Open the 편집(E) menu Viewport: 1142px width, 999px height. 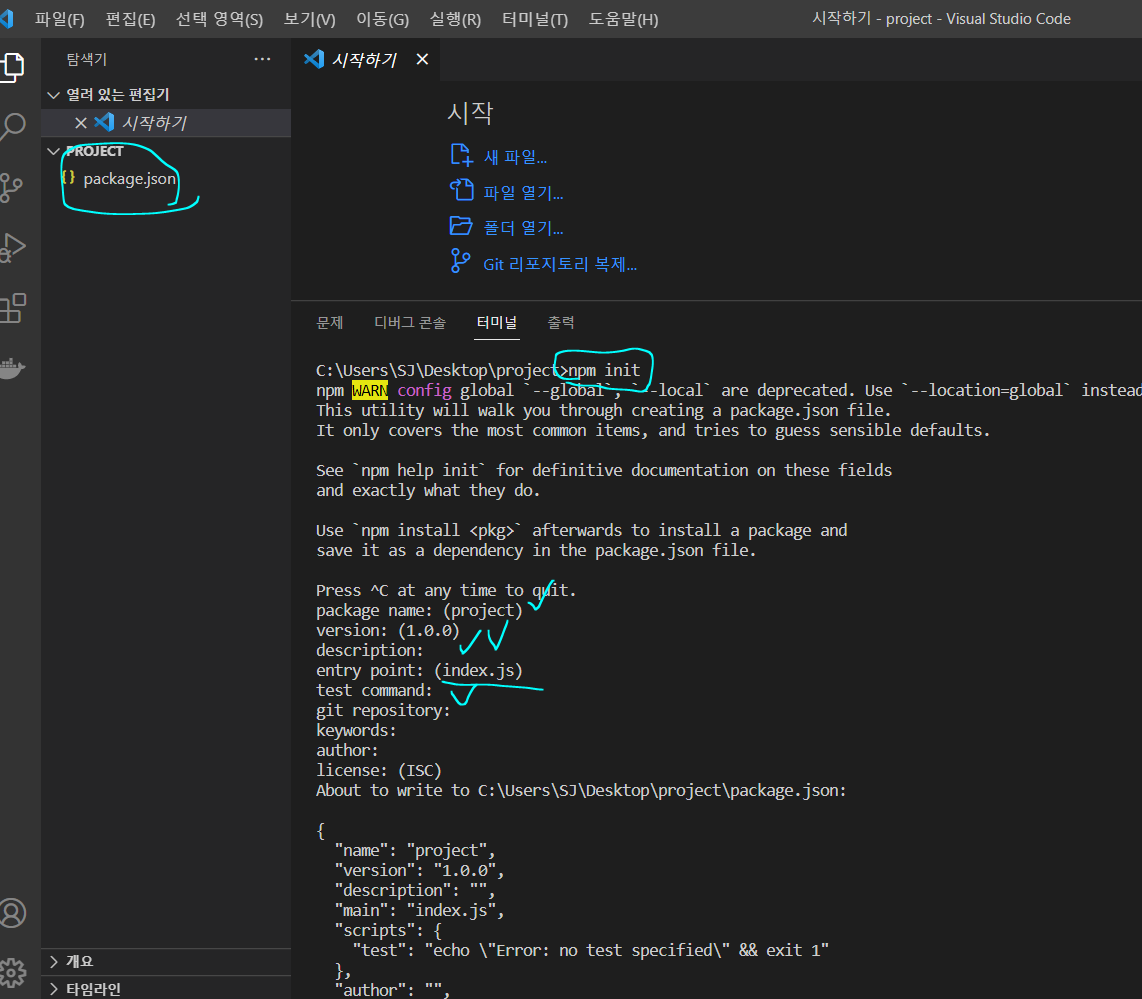click(130, 20)
